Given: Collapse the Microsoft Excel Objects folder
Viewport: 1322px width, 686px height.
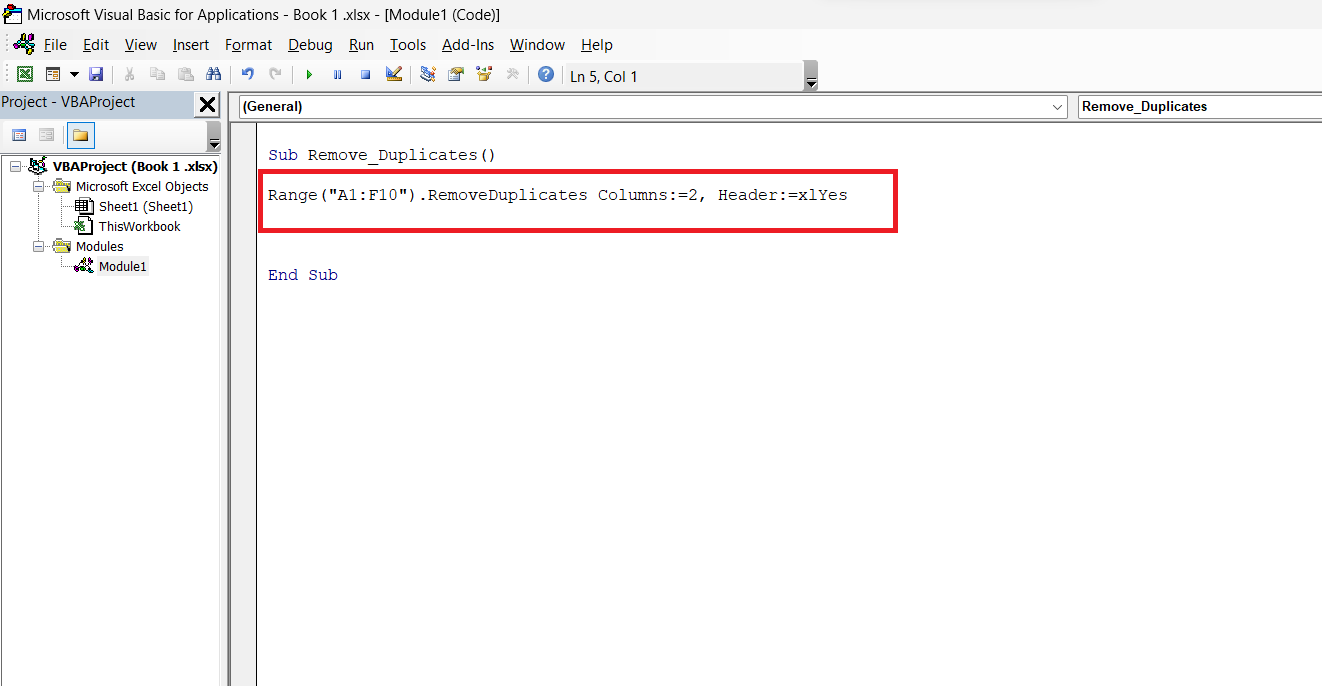Looking at the screenshot, I should point(38,186).
